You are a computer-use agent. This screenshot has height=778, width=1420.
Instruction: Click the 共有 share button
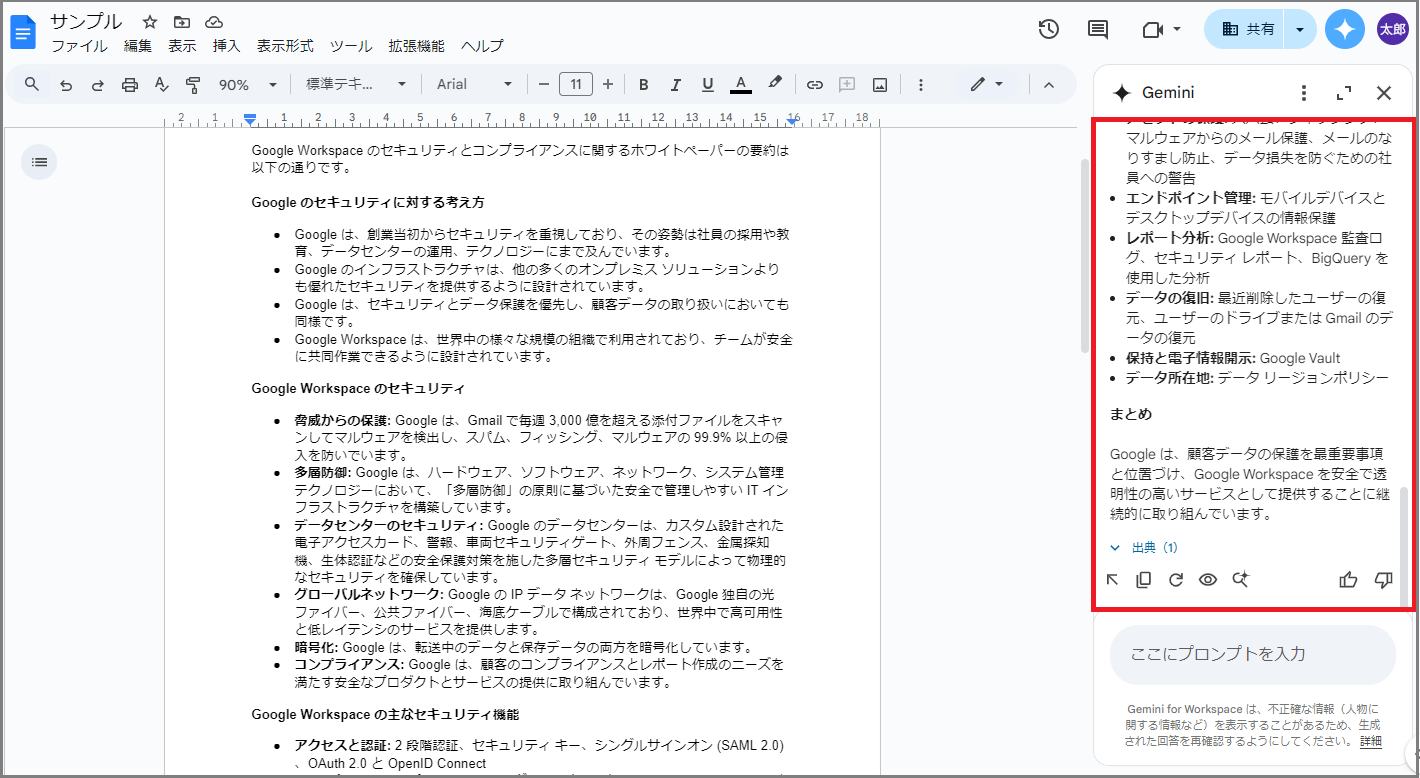tap(1247, 30)
